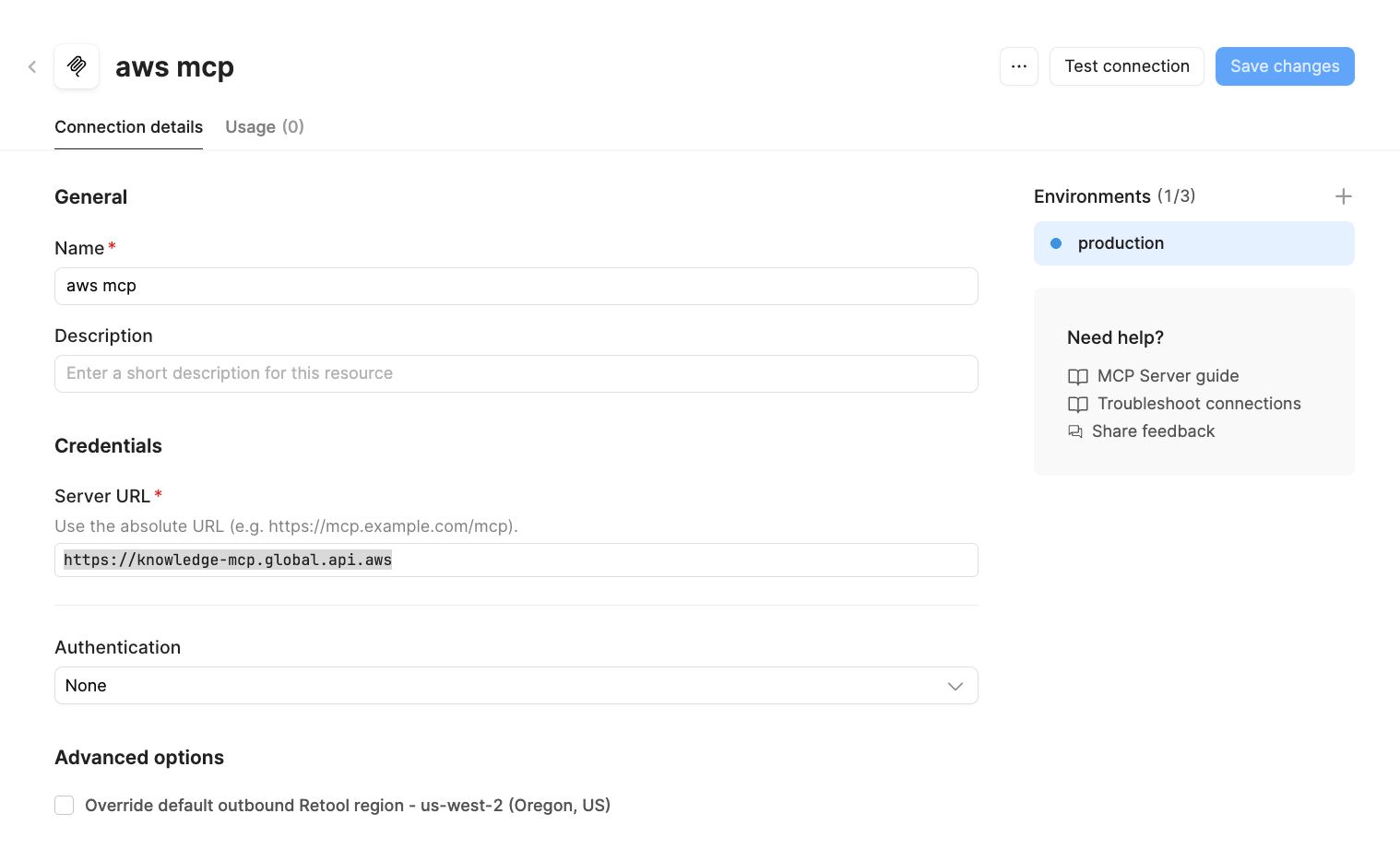The image size is (1400, 861).
Task: Click the MCP resource logo icon
Action: click(x=77, y=66)
